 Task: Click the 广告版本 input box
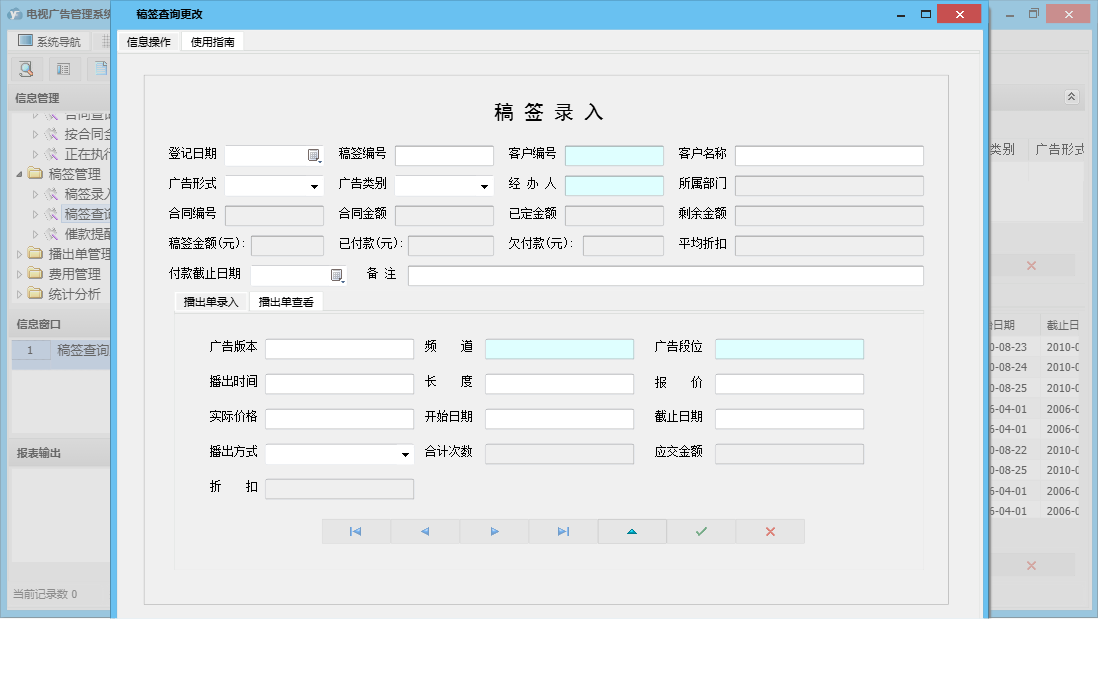339,349
